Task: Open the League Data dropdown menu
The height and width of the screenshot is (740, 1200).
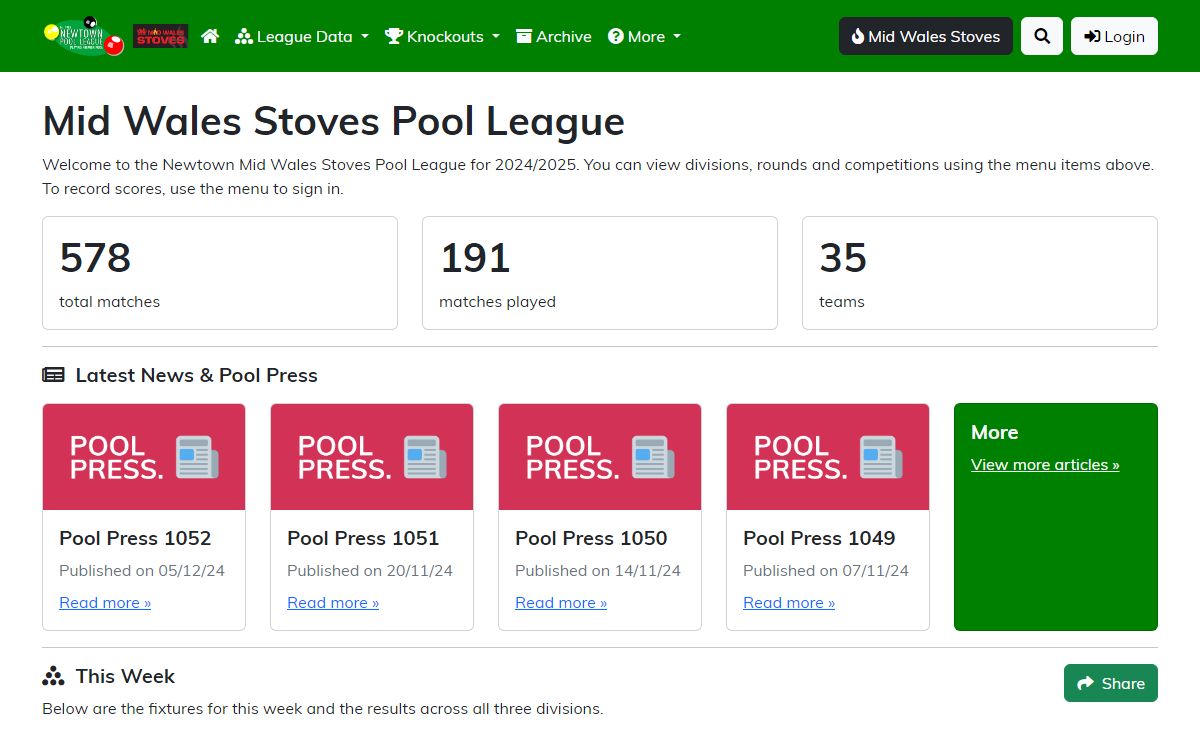Action: 302,36
